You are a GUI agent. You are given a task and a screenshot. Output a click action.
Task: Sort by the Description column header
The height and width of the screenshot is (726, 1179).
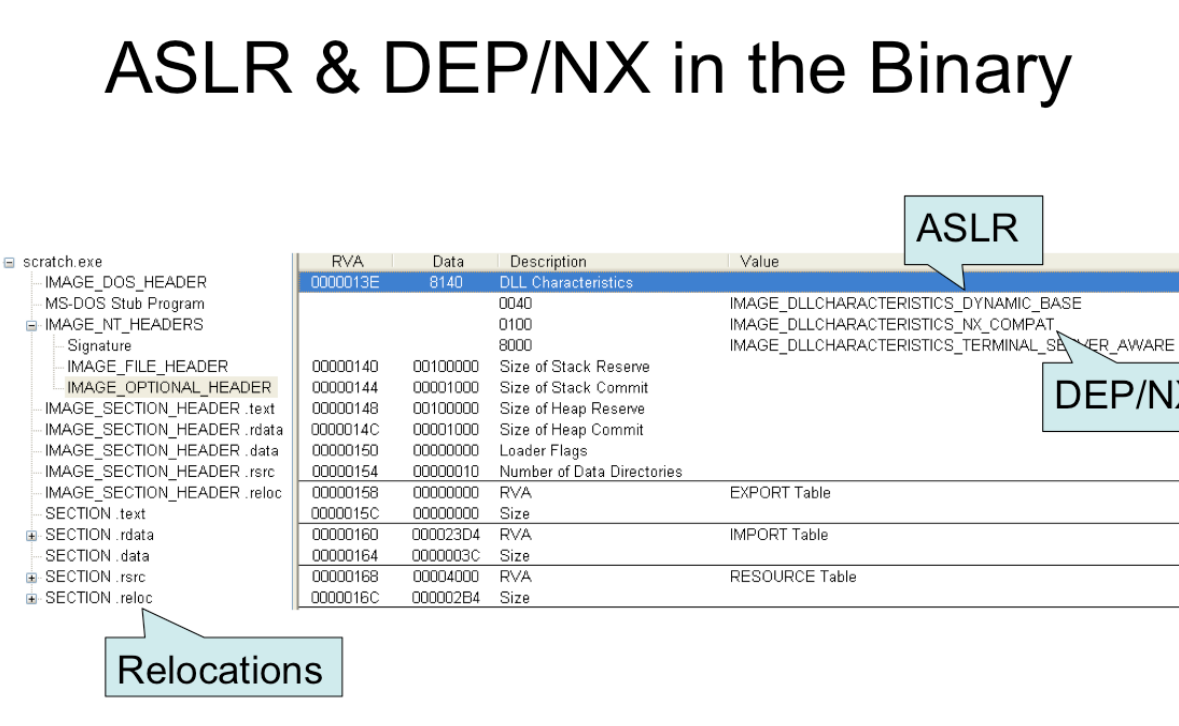(x=548, y=262)
